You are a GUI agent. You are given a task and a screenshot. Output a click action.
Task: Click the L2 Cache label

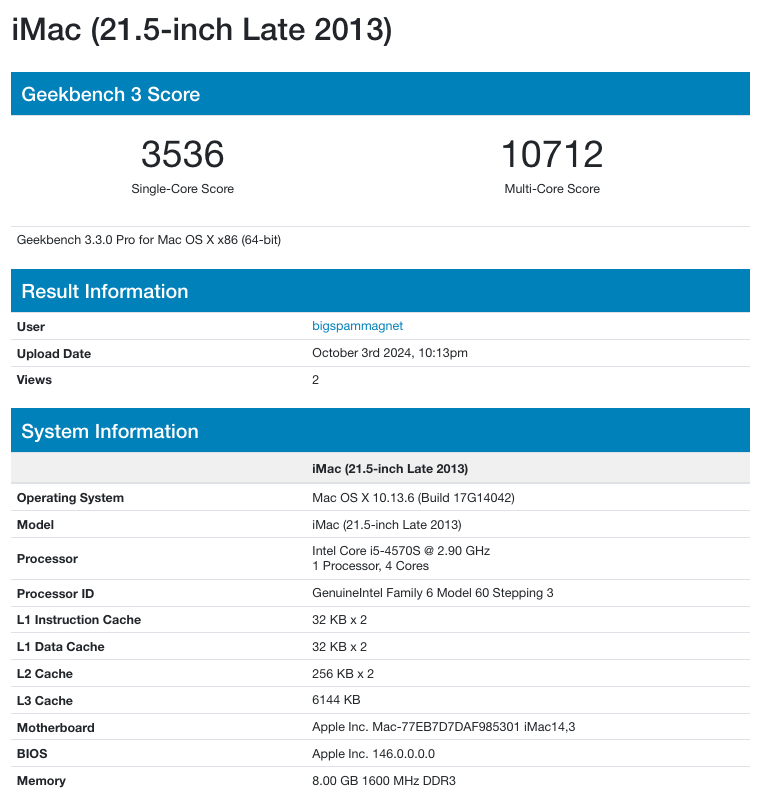45,674
